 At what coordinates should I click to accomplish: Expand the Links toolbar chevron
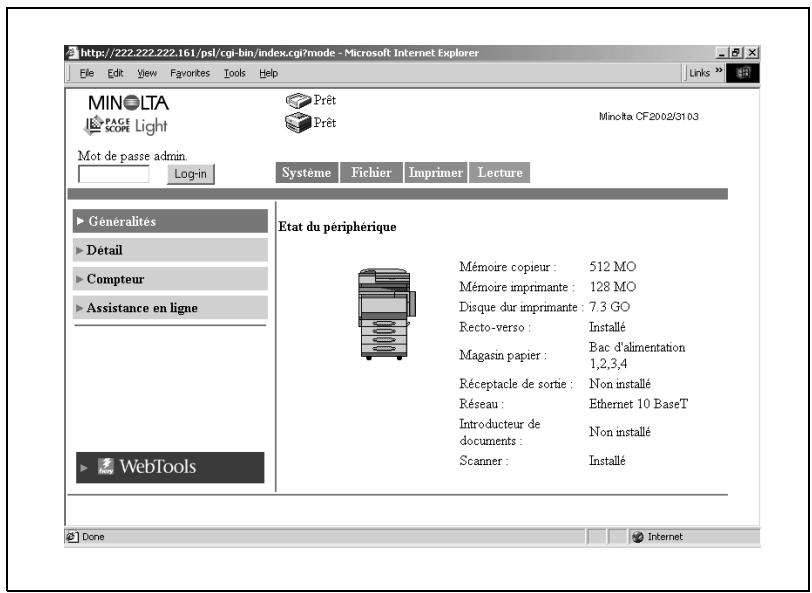click(x=719, y=70)
